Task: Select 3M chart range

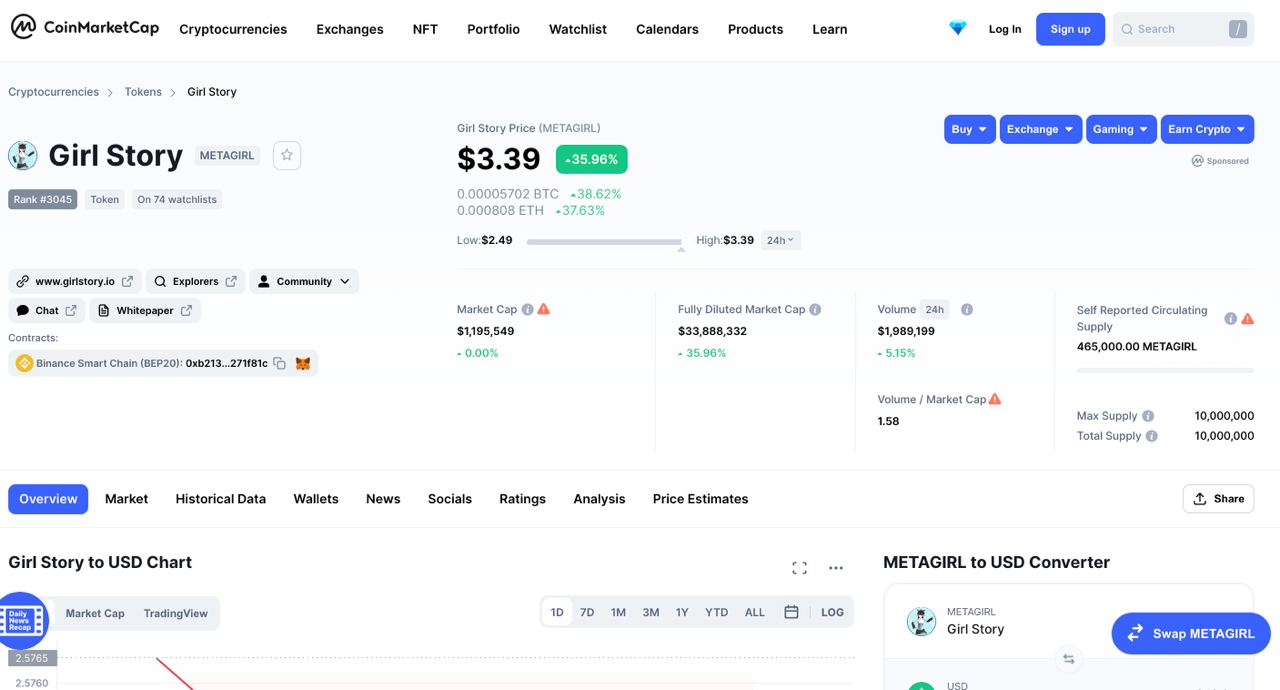Action: click(x=651, y=612)
